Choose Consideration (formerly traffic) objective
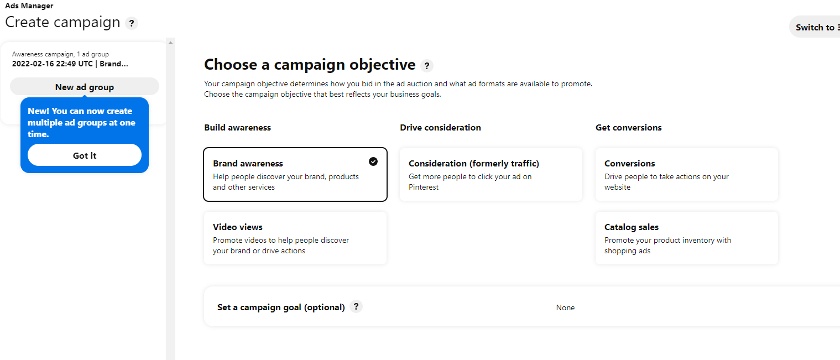The height and width of the screenshot is (360, 840). 491,175
